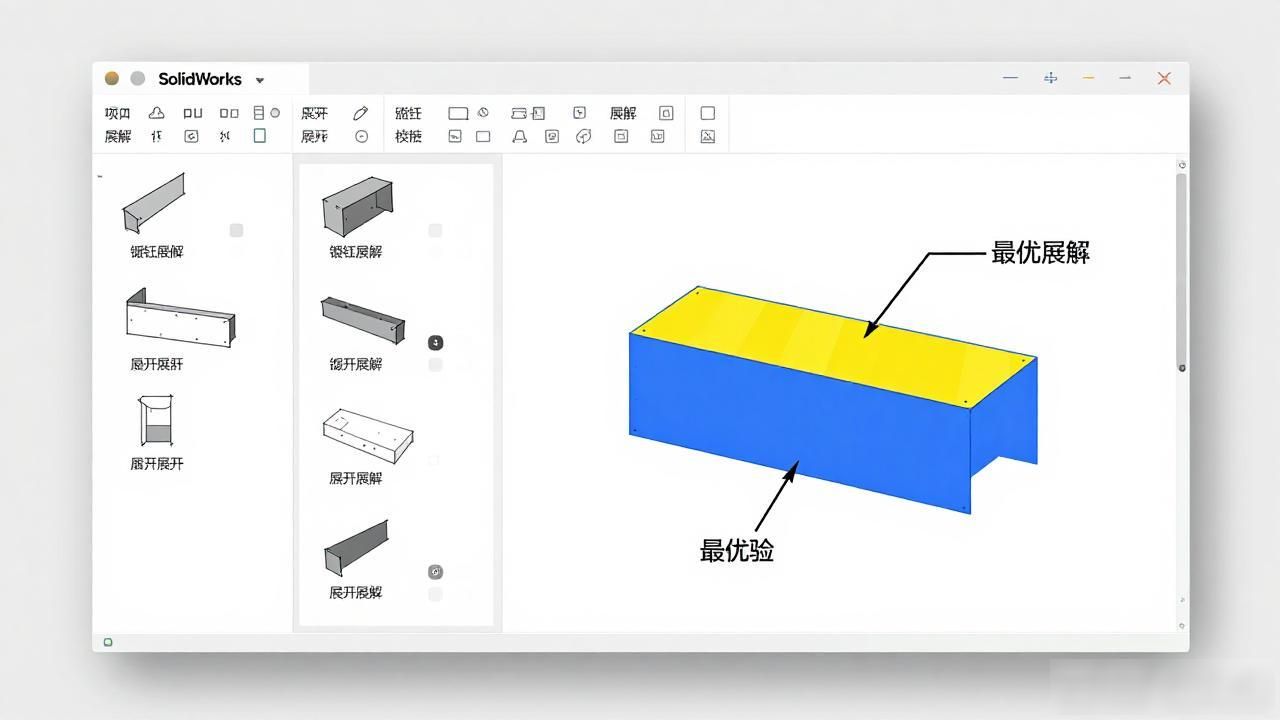The height and width of the screenshot is (720, 1280).
Task: Click the two small squares icon in top ribbon row
Action: (229, 113)
